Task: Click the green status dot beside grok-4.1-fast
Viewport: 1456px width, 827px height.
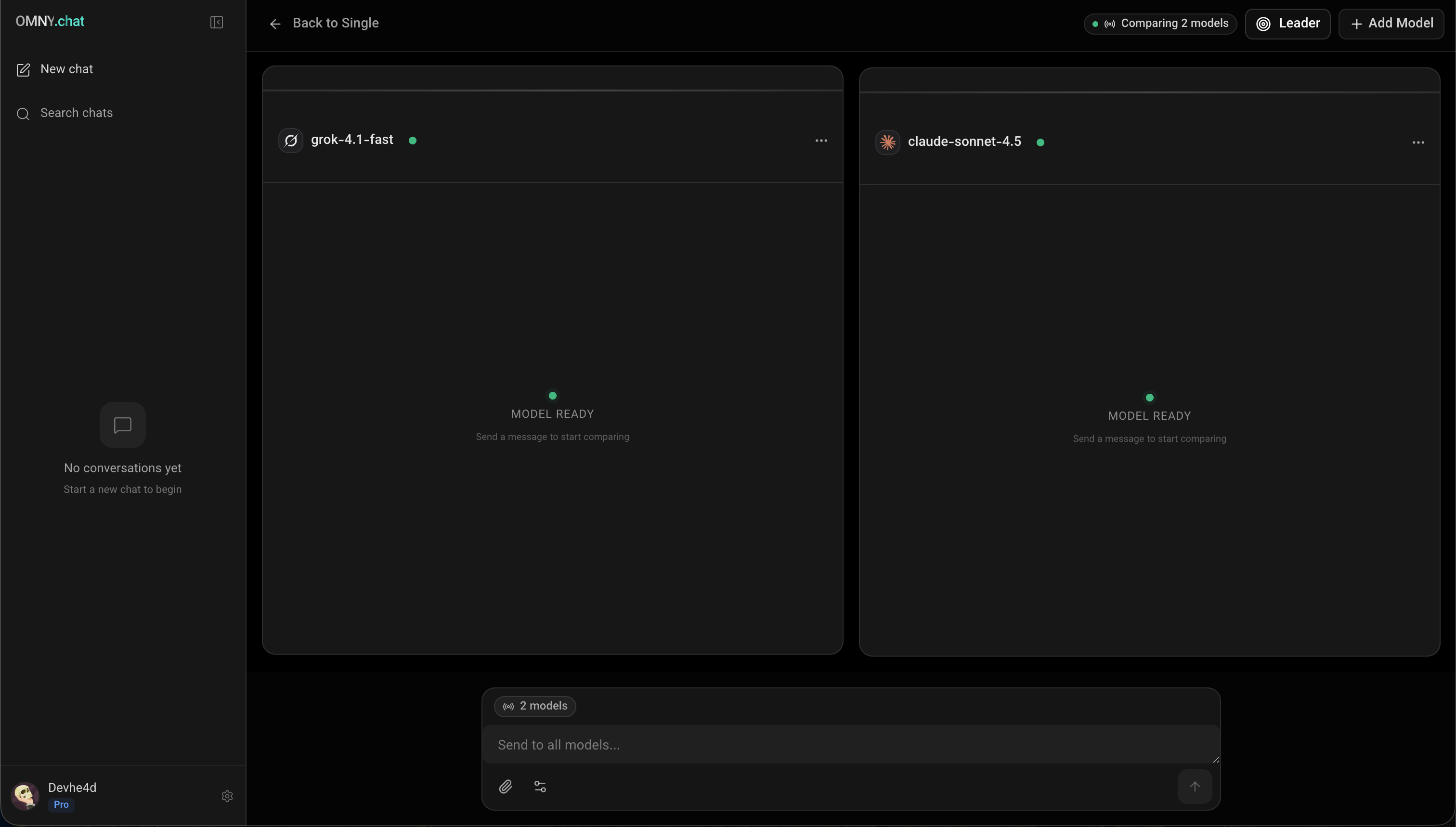Action: 413,140
